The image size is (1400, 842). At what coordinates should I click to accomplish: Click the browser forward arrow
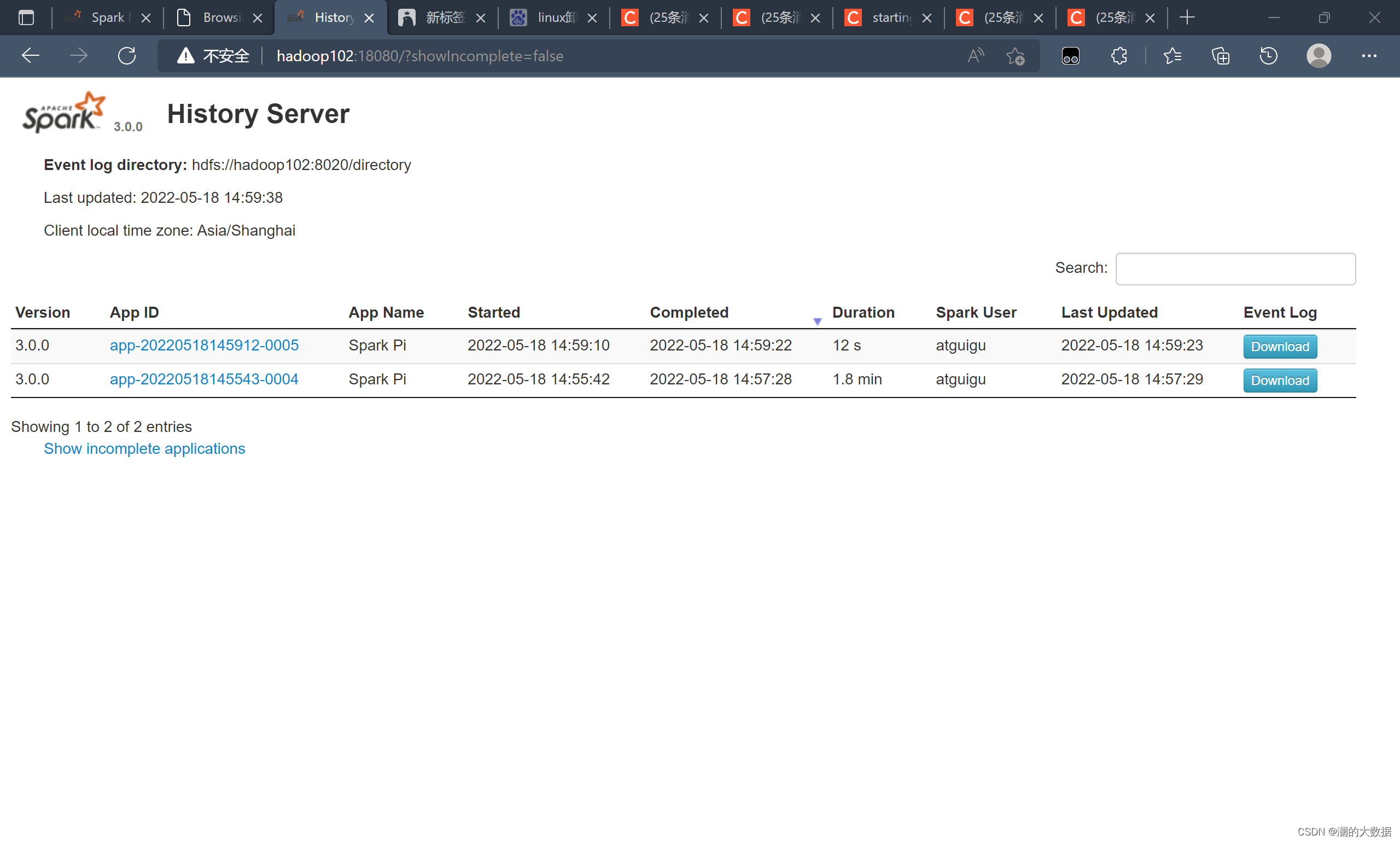tap(78, 56)
